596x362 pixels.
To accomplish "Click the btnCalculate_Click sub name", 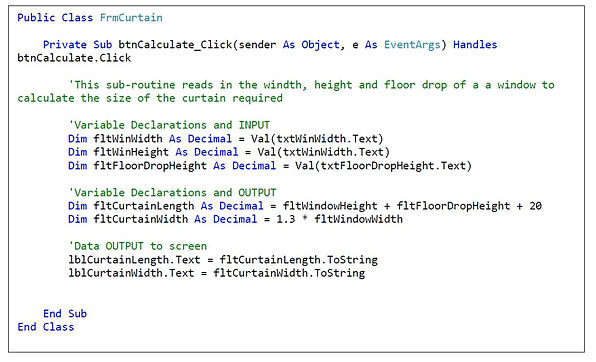I will pyautogui.click(x=175, y=45).
